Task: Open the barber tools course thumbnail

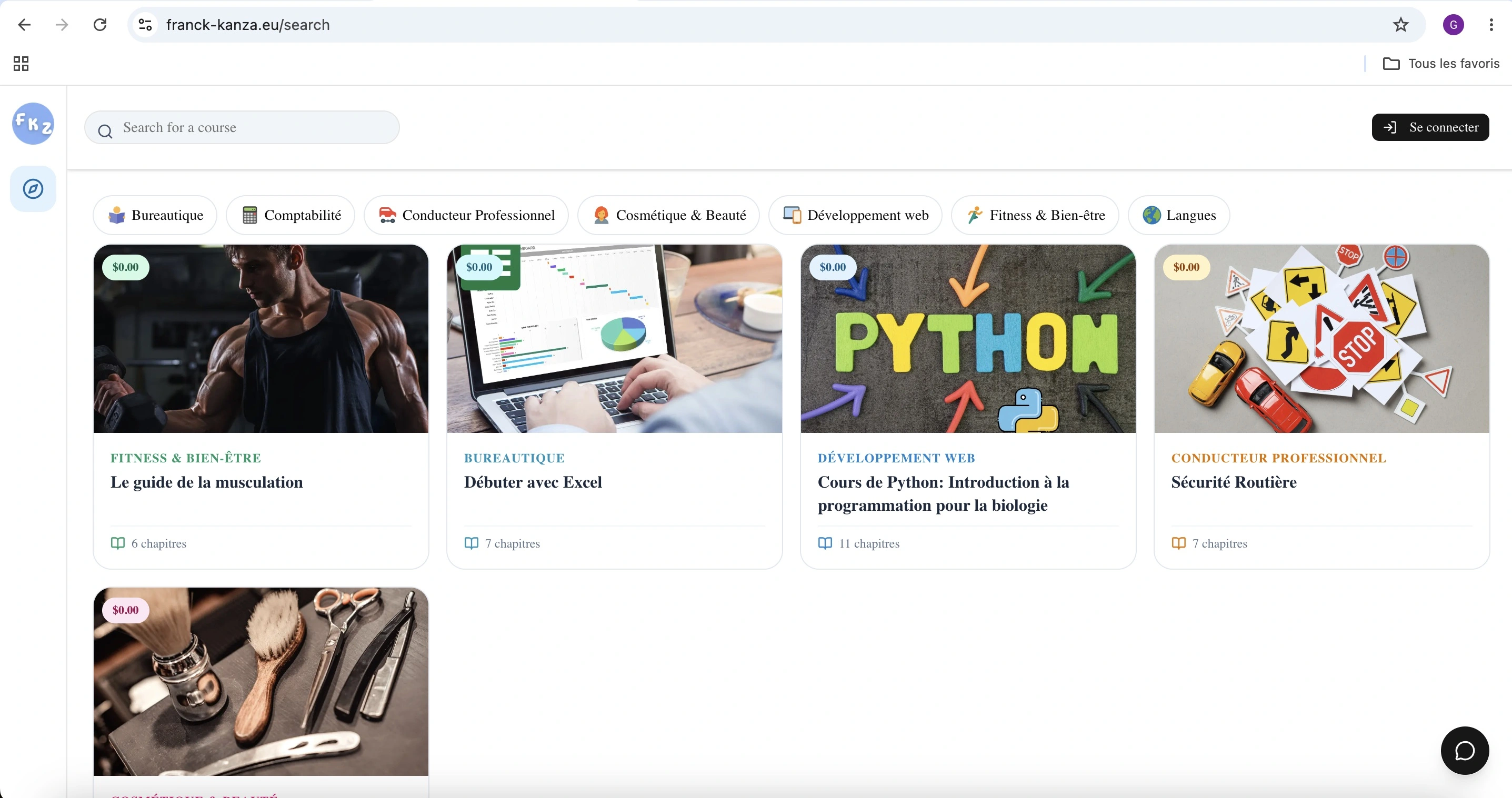Action: click(261, 682)
